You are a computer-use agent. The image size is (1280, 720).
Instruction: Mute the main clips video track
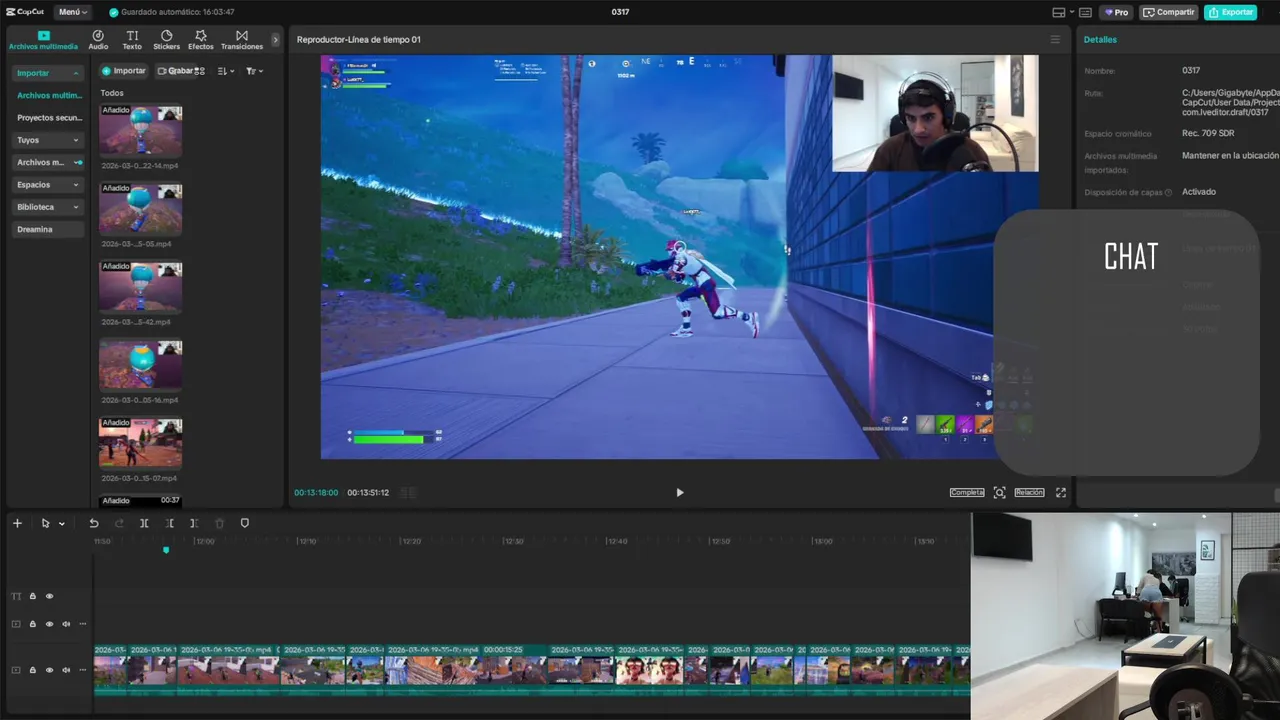coord(66,670)
